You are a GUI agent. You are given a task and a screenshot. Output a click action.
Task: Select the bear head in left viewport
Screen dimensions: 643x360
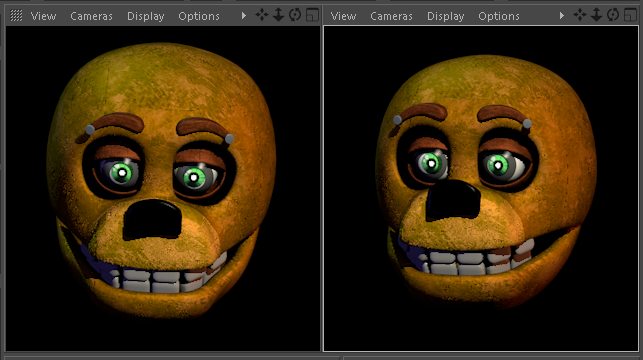[161, 180]
